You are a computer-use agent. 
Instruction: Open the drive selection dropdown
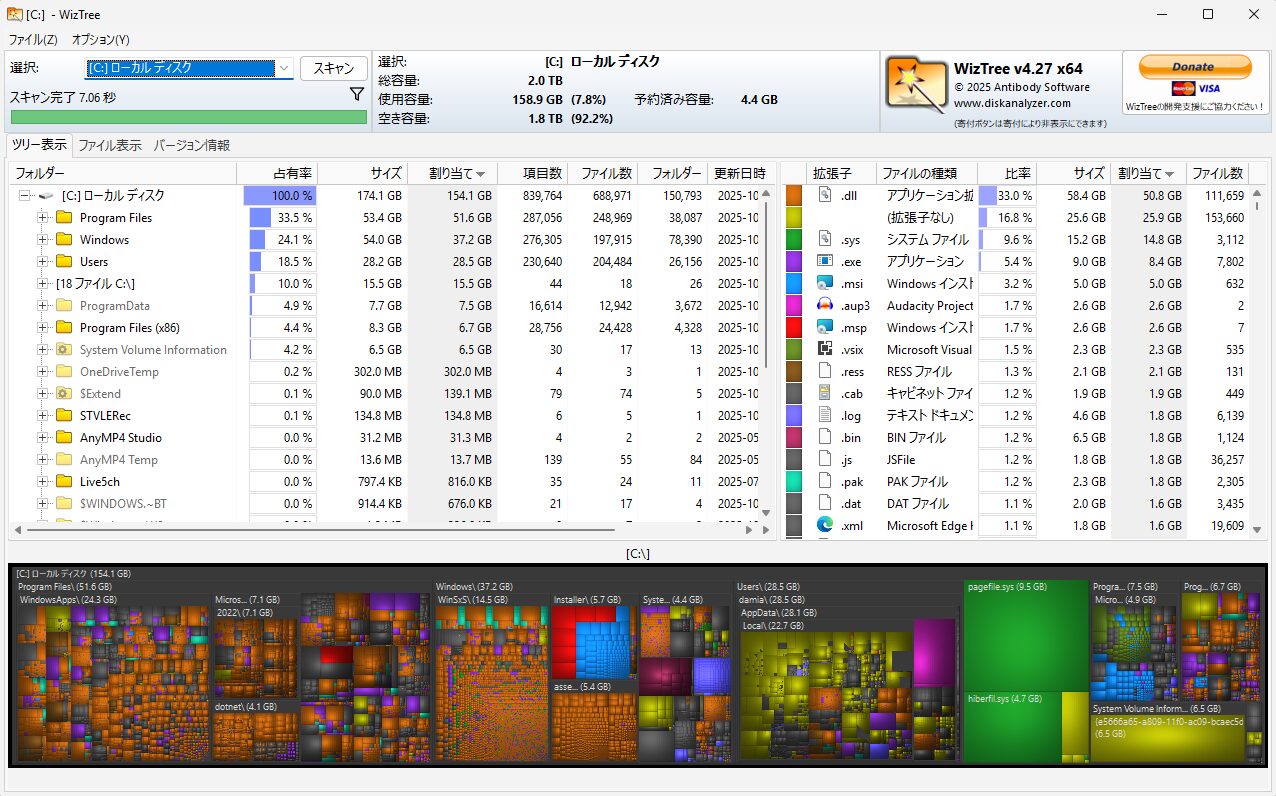click(x=284, y=69)
